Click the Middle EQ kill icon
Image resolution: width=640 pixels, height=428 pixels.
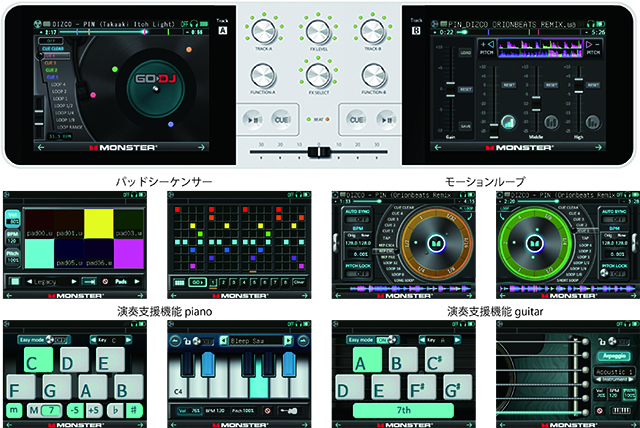click(x=551, y=122)
